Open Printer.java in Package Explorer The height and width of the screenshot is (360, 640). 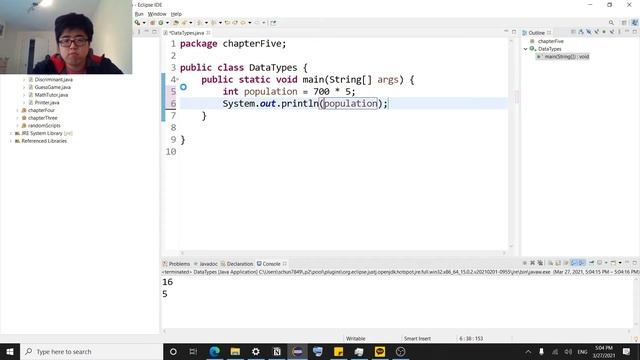tap(47, 103)
